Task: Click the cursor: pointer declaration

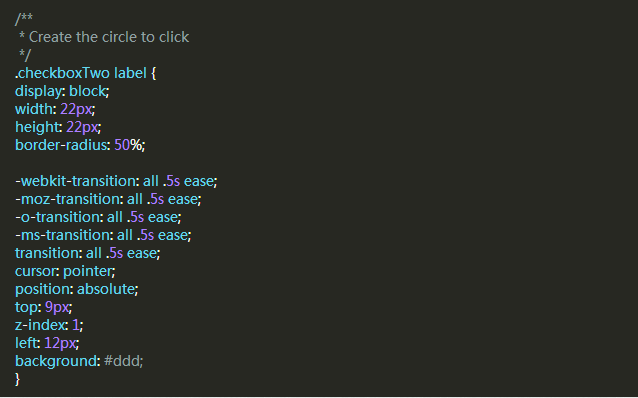Action: (65, 271)
